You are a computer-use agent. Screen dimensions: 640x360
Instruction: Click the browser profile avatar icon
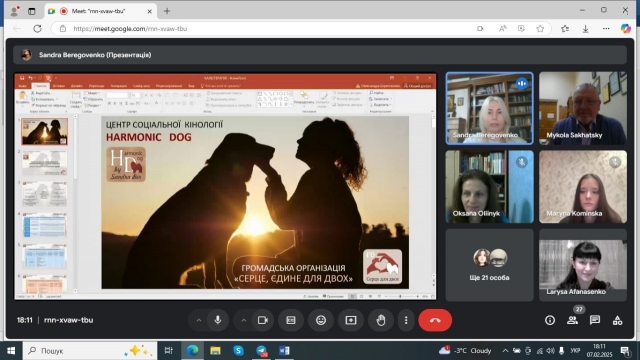pyautogui.click(x=15, y=11)
